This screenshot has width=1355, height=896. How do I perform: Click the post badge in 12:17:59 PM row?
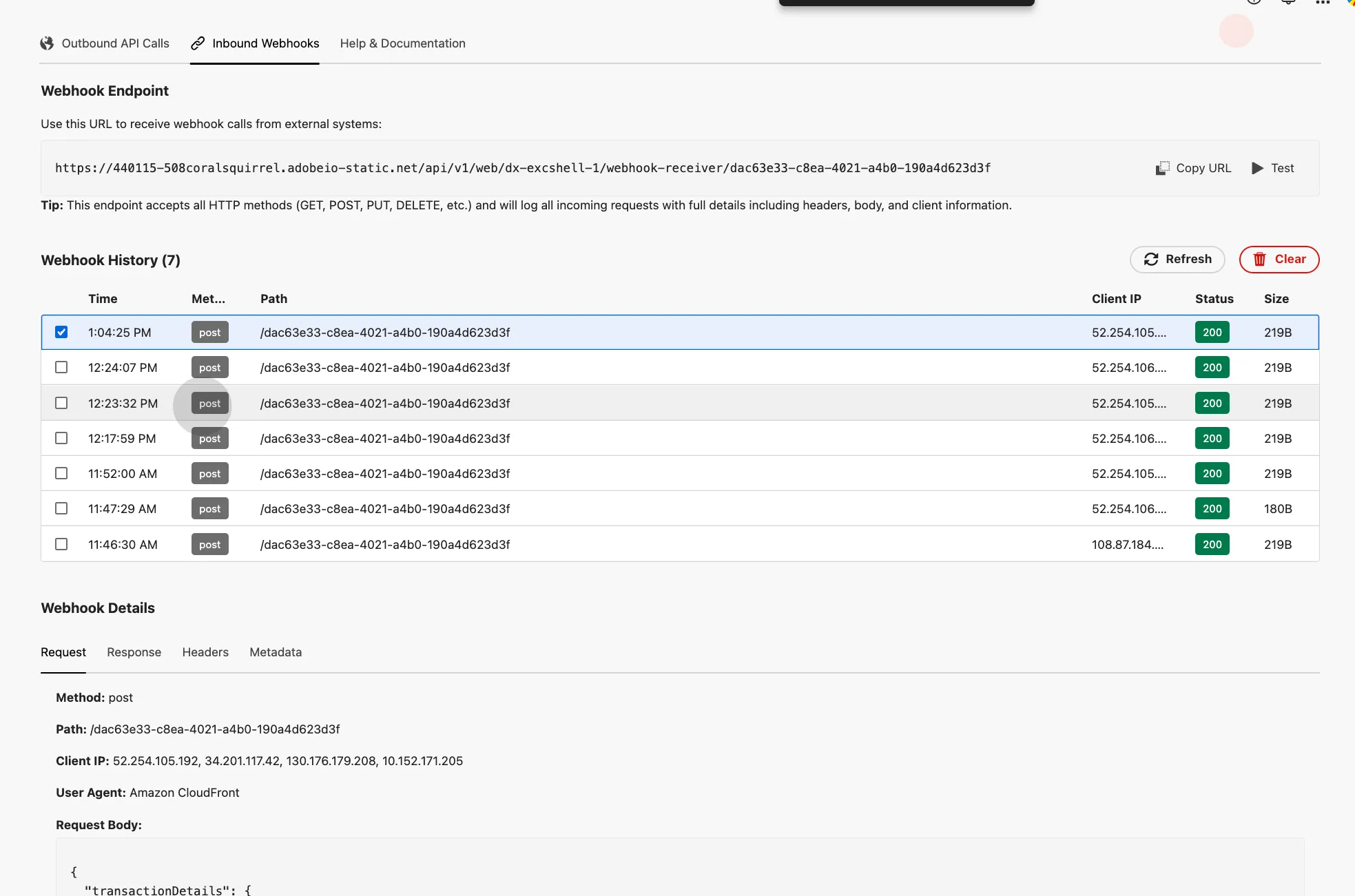point(210,439)
